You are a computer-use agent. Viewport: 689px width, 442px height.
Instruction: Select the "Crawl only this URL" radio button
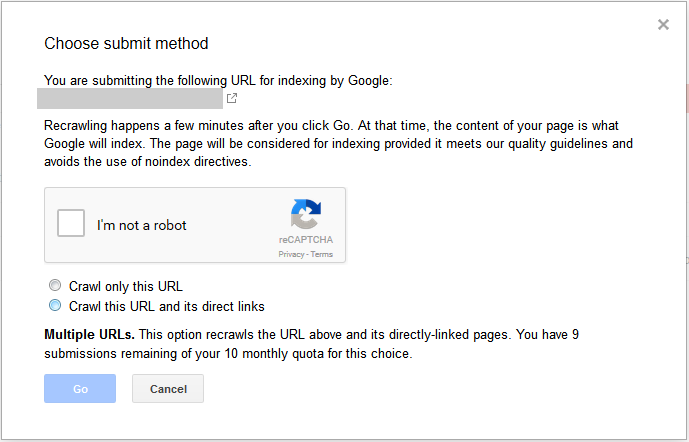click(x=55, y=286)
